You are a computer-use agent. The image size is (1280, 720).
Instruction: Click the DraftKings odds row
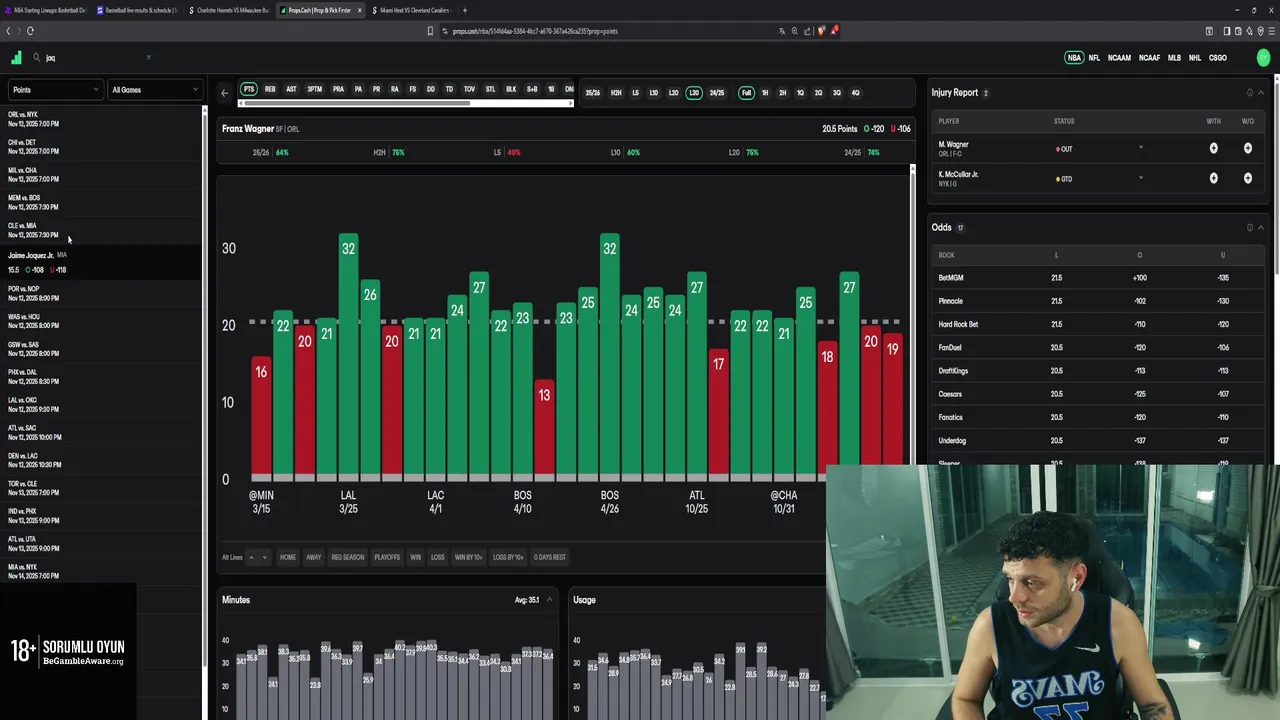coord(1098,371)
